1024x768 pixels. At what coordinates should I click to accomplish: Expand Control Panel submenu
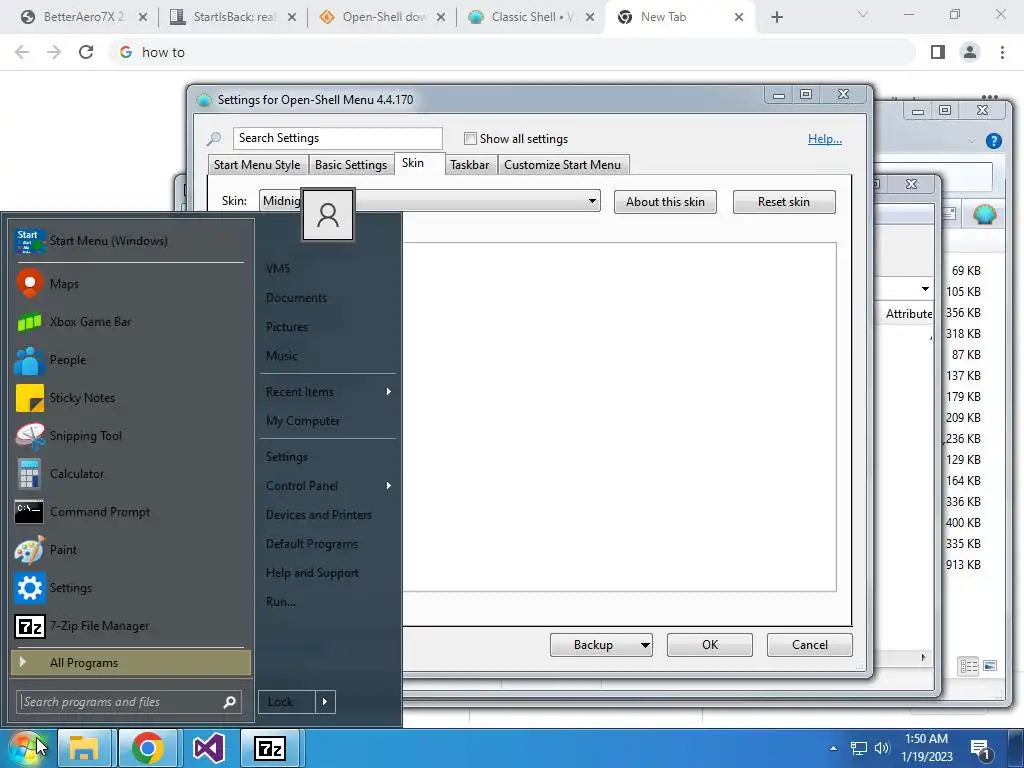click(x=389, y=486)
